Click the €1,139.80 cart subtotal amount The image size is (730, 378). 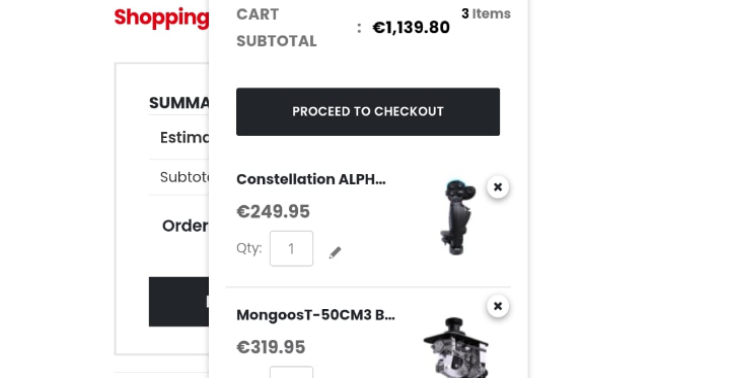411,27
